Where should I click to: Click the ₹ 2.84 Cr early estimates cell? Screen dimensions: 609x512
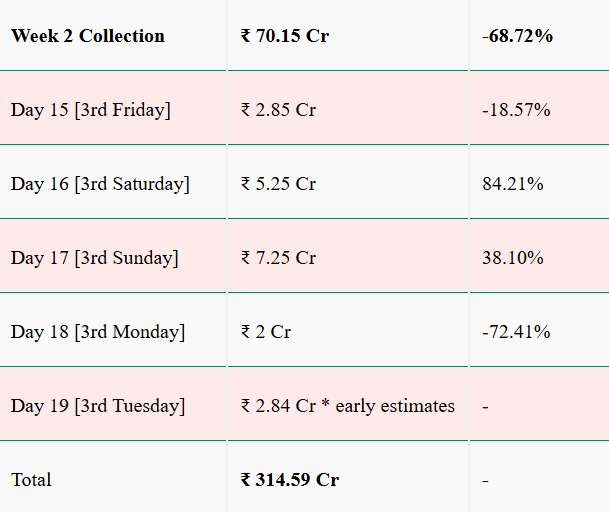348,406
